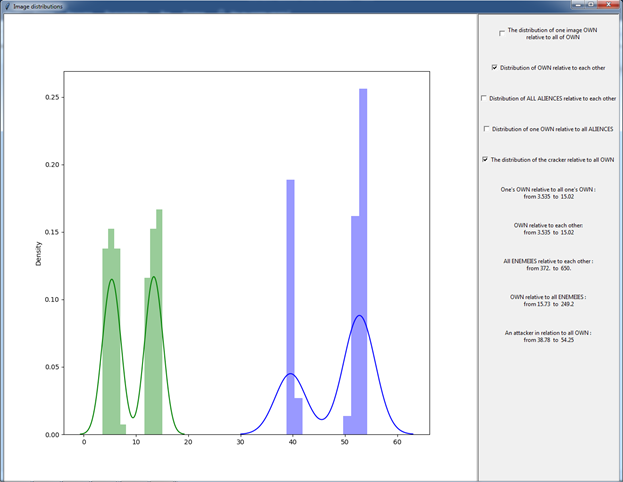Click the x-axis tick label 30

coord(240,442)
